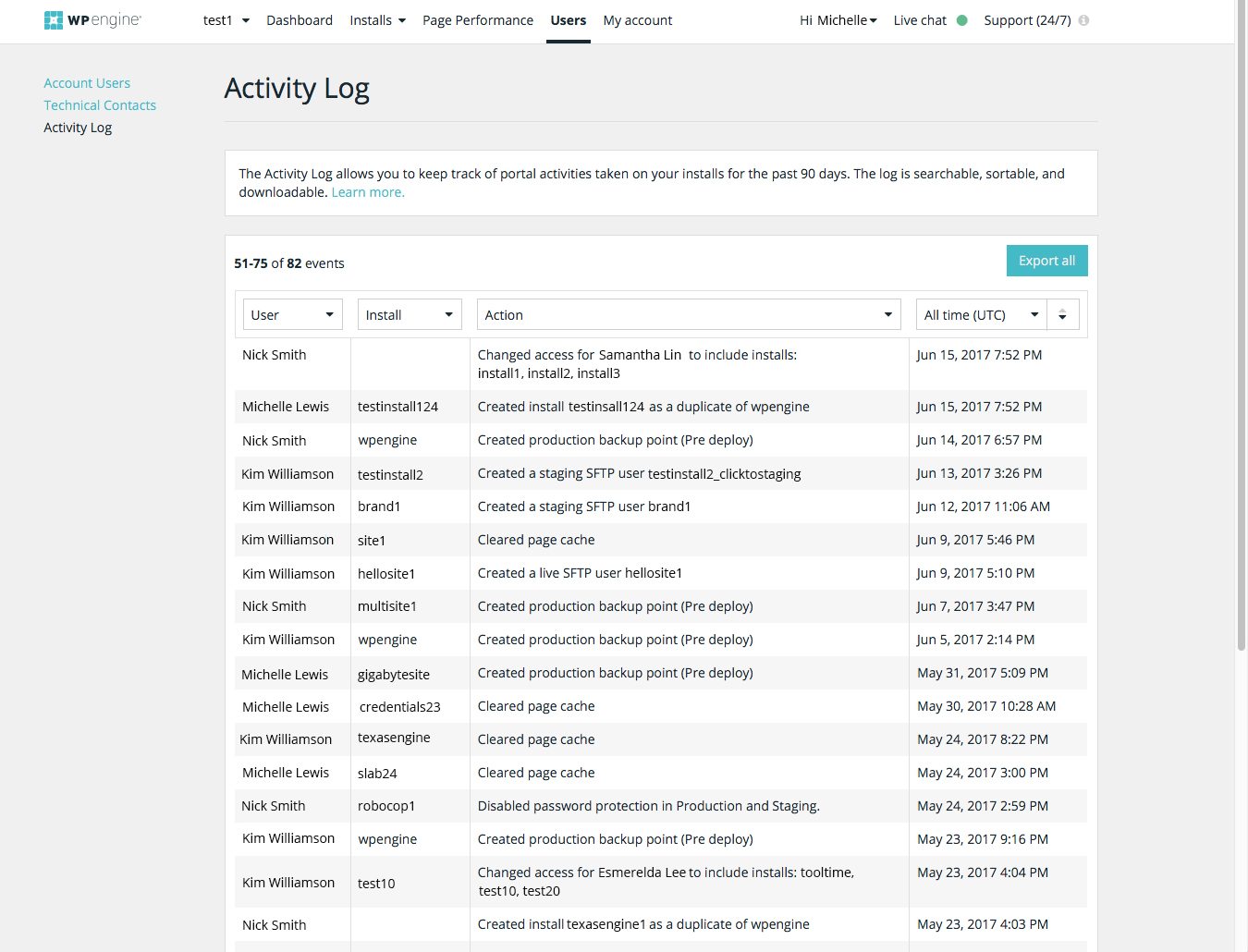The width and height of the screenshot is (1248, 952).
Task: Open the Technical Contacts sidebar link
Action: click(x=100, y=105)
